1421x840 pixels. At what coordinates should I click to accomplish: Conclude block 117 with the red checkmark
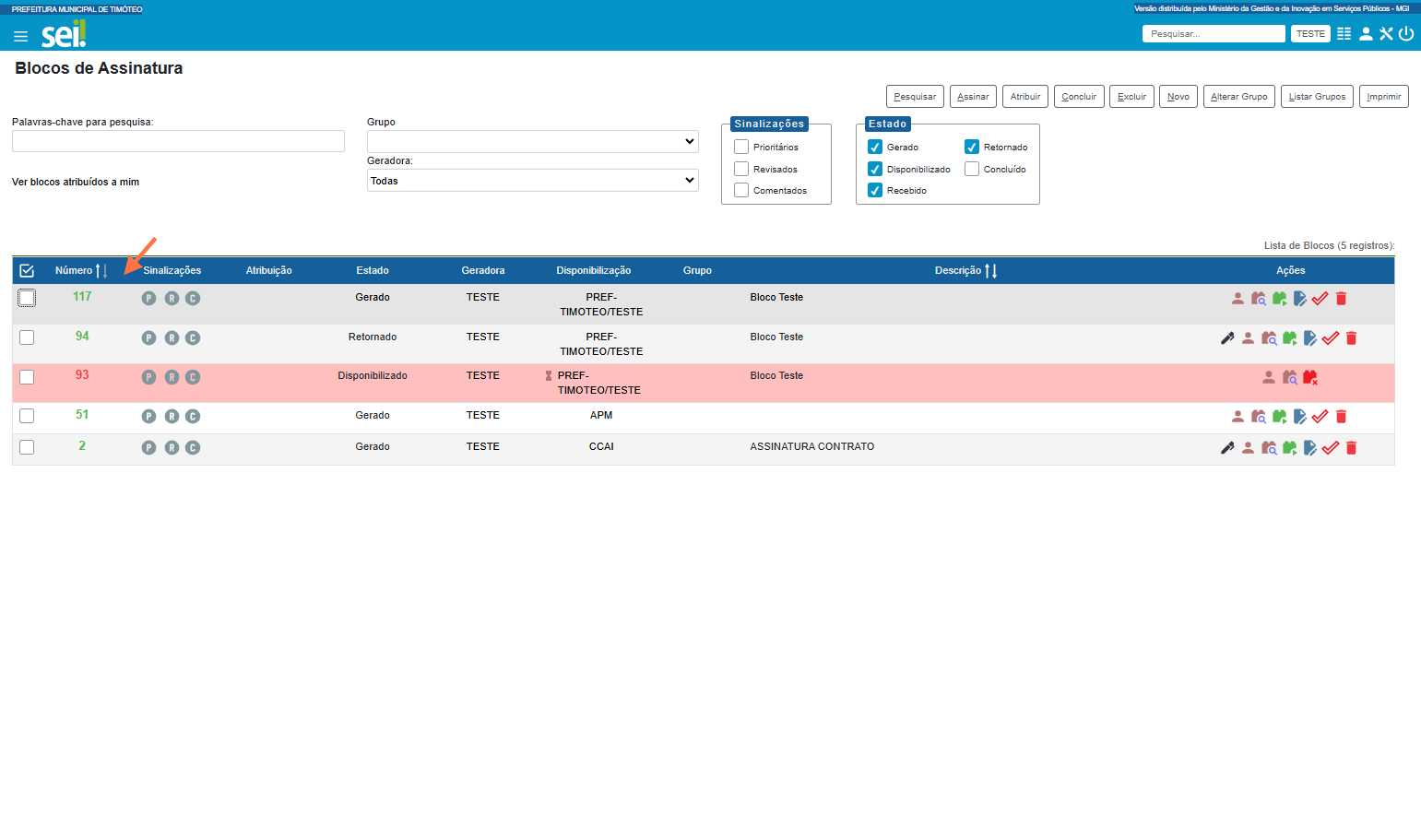(1320, 299)
